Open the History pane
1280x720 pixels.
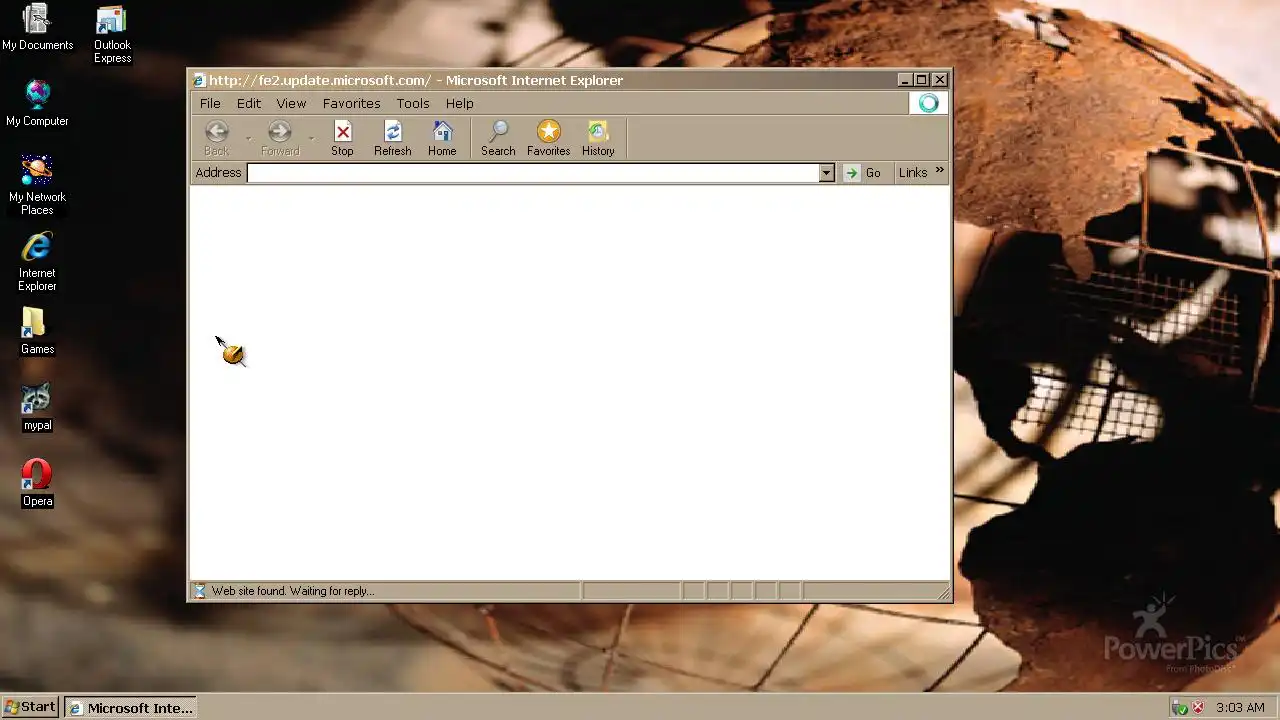[x=598, y=138]
